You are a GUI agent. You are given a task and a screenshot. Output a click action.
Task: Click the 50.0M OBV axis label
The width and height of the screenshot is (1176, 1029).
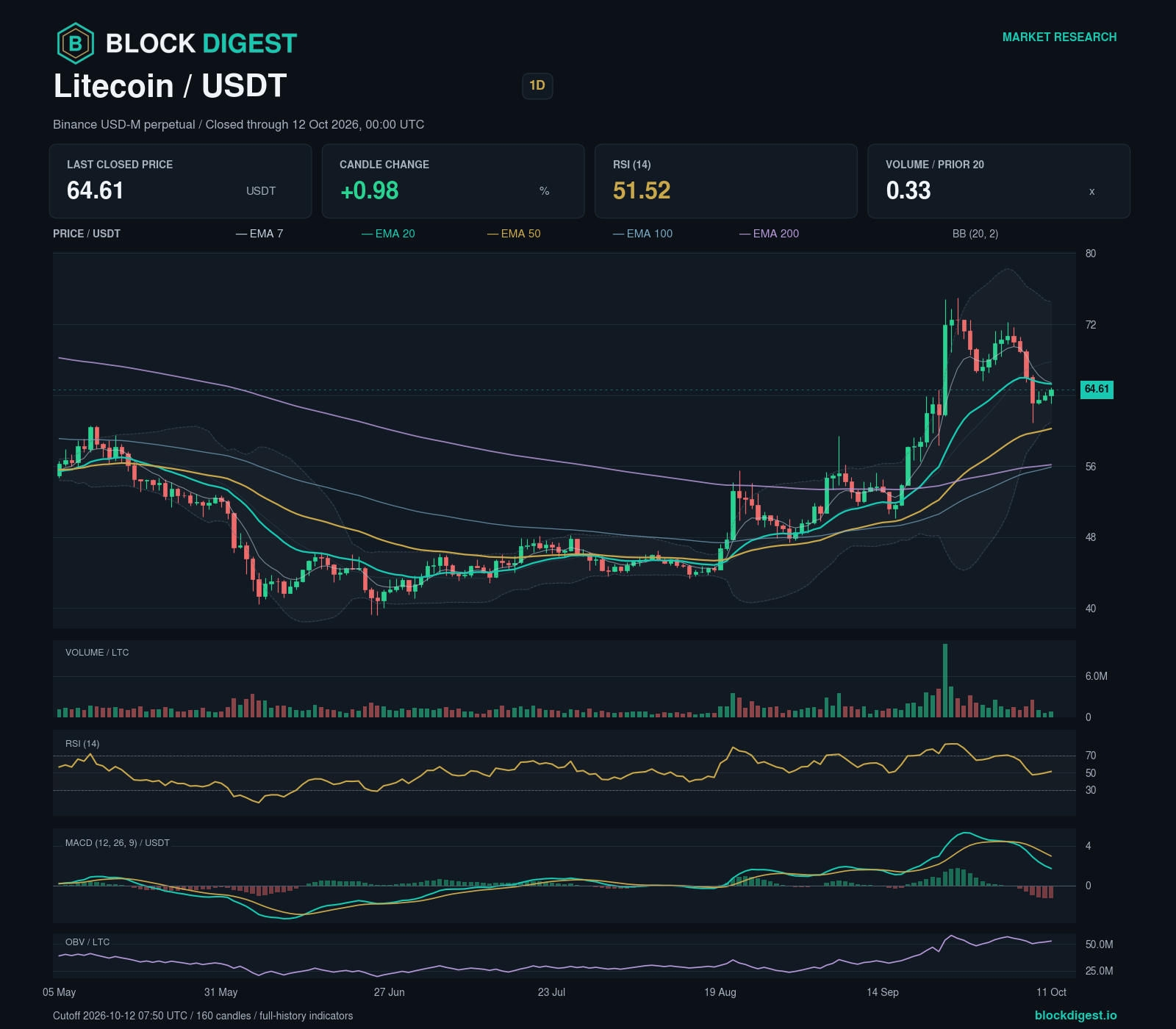1100,944
